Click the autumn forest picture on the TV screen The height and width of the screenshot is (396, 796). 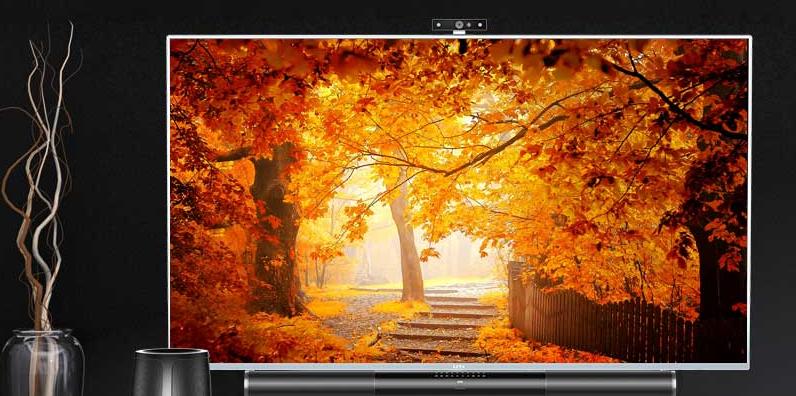click(458, 201)
